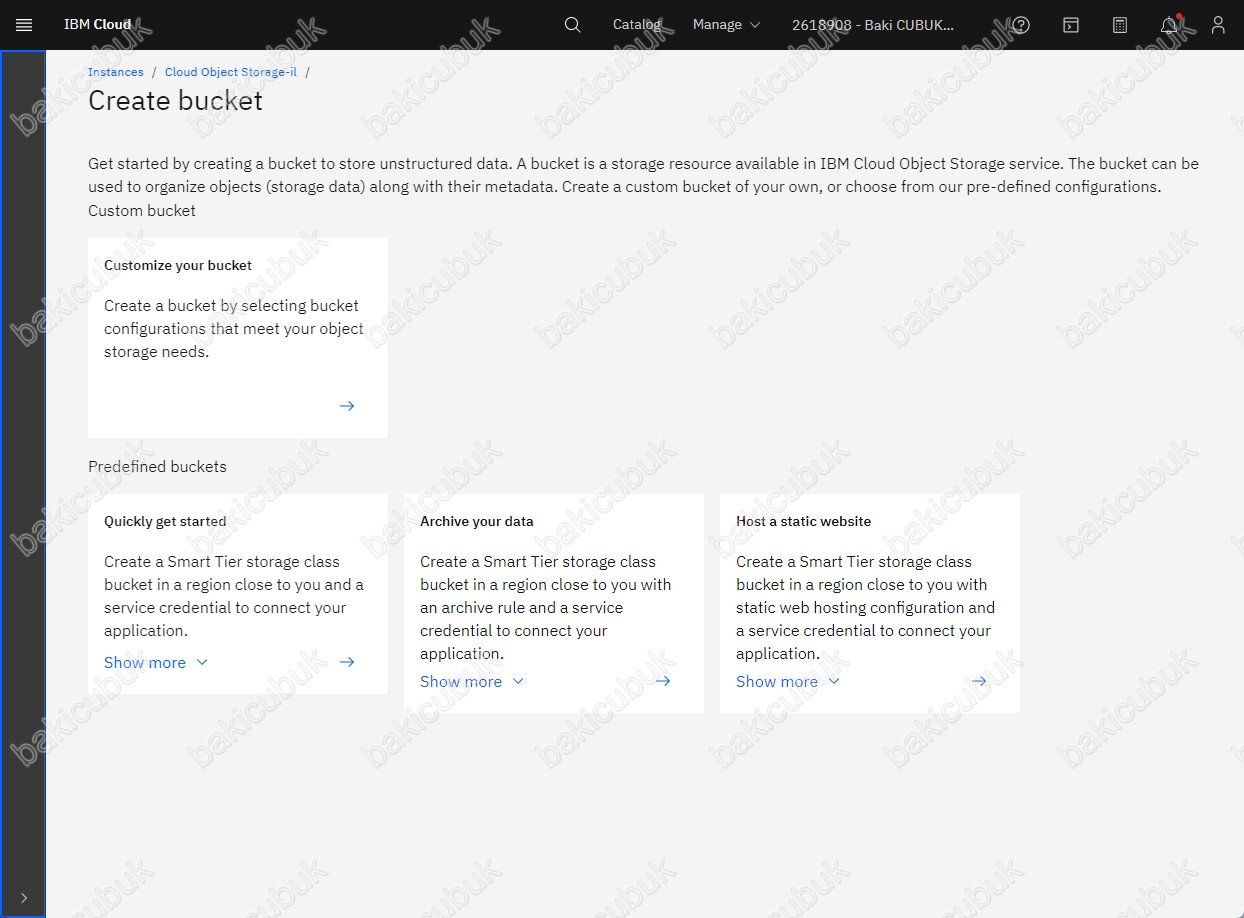Expand Show more under Quickly get started
The height and width of the screenshot is (918, 1244).
(x=156, y=662)
